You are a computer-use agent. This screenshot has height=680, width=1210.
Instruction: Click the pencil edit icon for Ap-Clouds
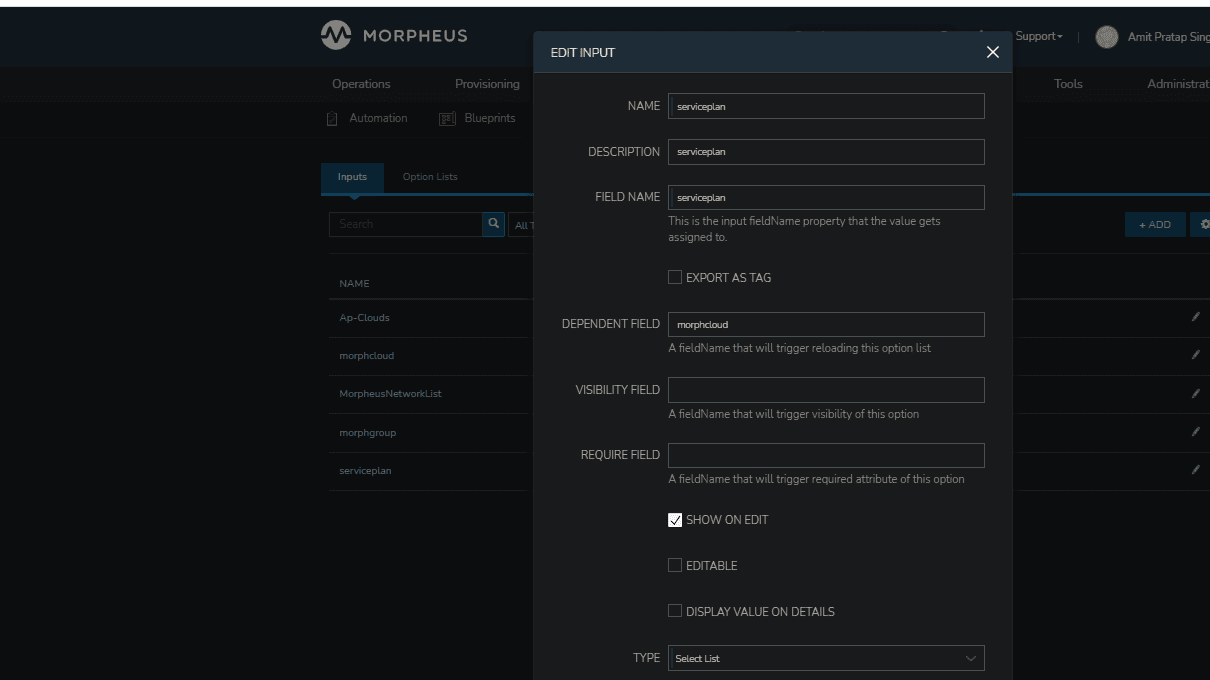pos(1194,317)
